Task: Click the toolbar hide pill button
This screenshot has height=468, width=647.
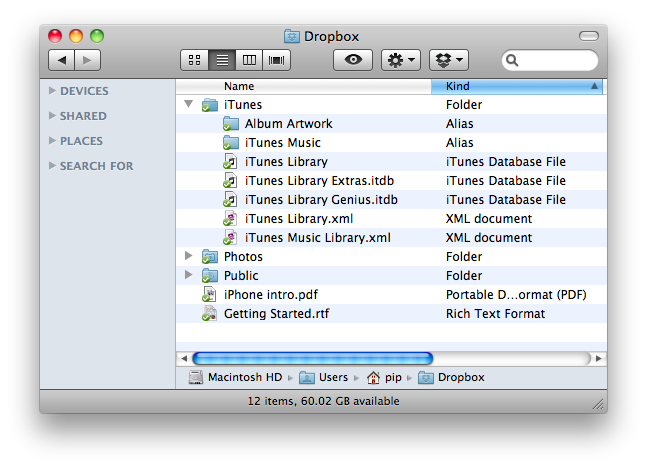Action: tap(589, 36)
